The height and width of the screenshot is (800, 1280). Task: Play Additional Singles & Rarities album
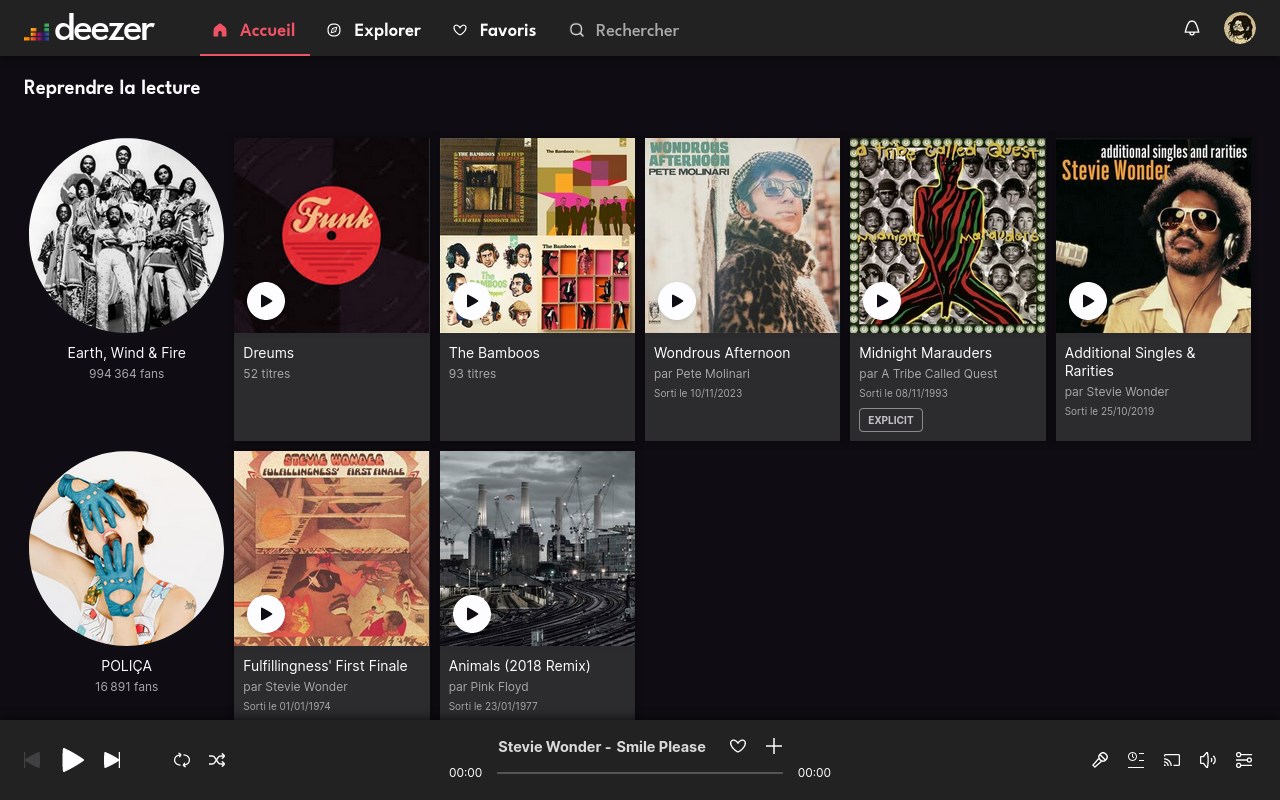(x=1088, y=300)
